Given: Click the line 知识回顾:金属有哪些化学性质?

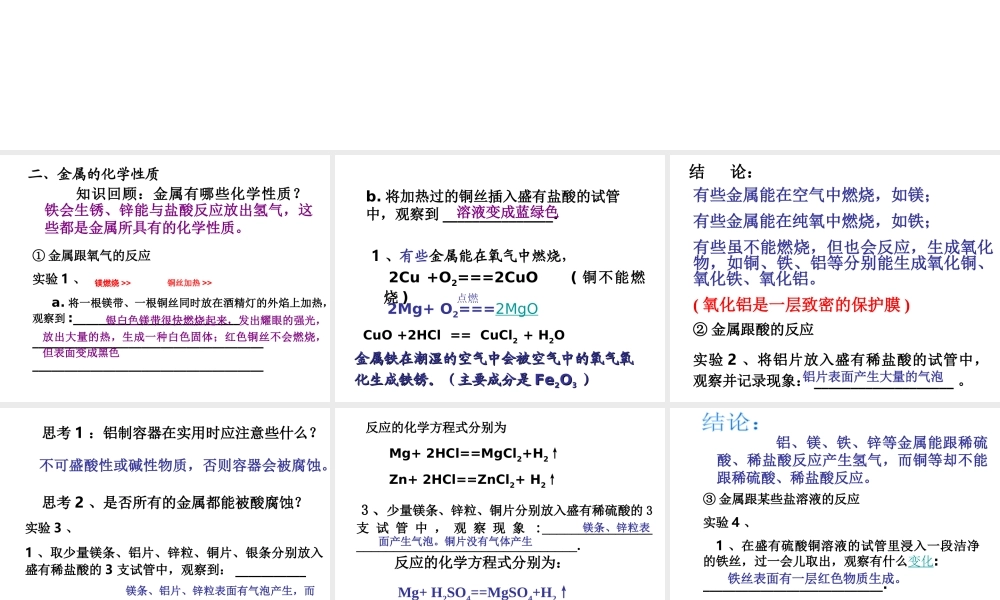Looking at the screenshot, I should (188, 193).
